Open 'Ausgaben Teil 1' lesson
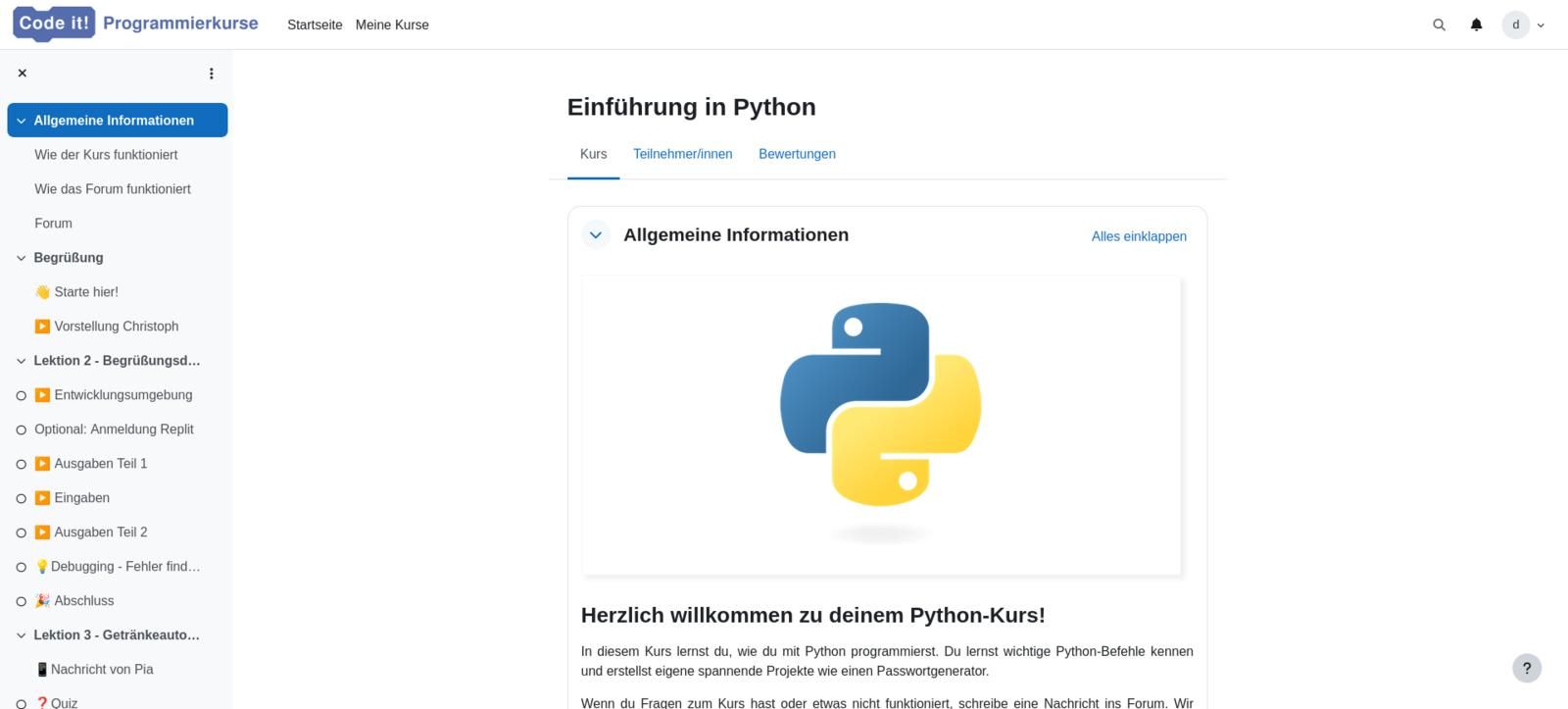Image resolution: width=1568 pixels, height=709 pixels. point(91,464)
